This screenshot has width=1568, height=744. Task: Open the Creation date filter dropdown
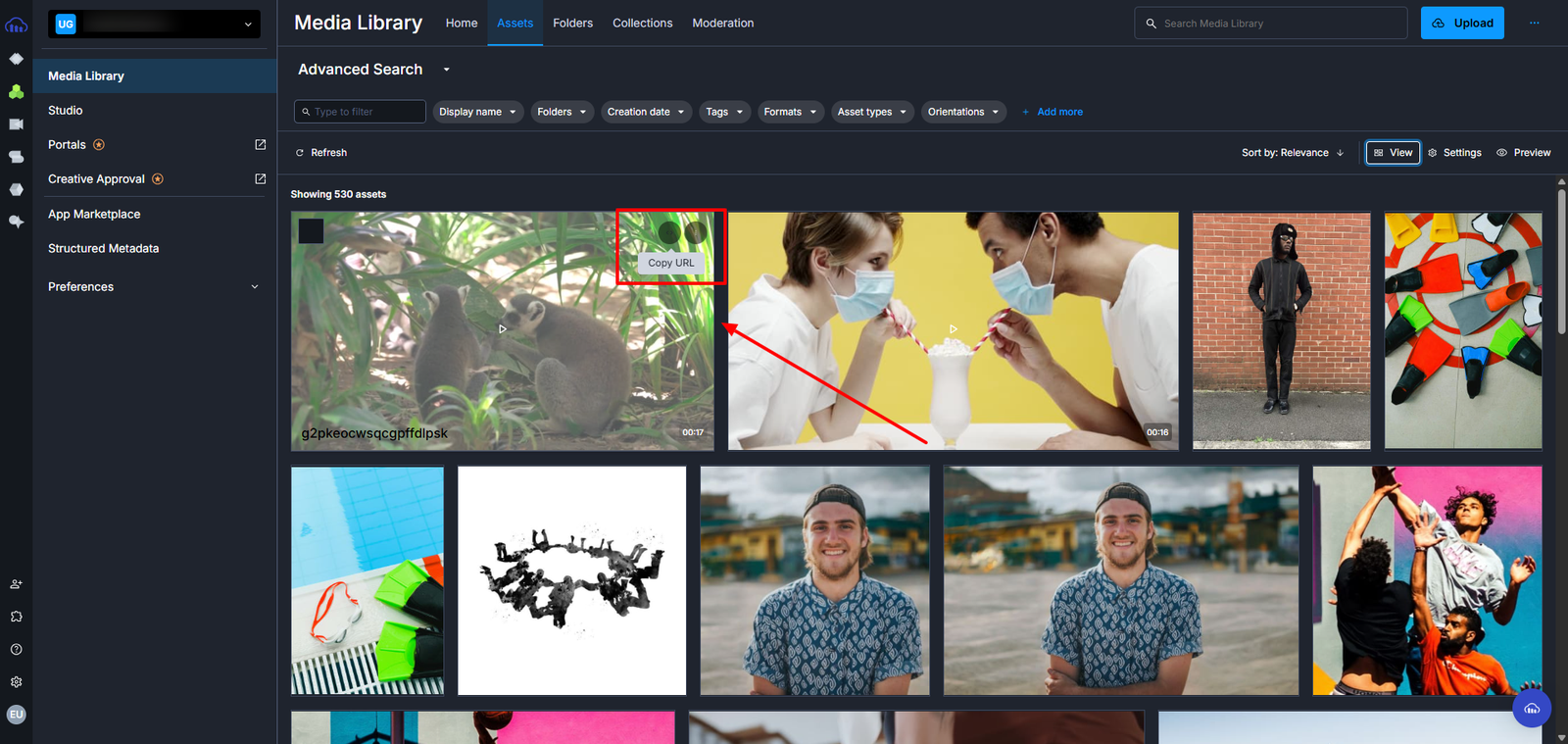645,112
